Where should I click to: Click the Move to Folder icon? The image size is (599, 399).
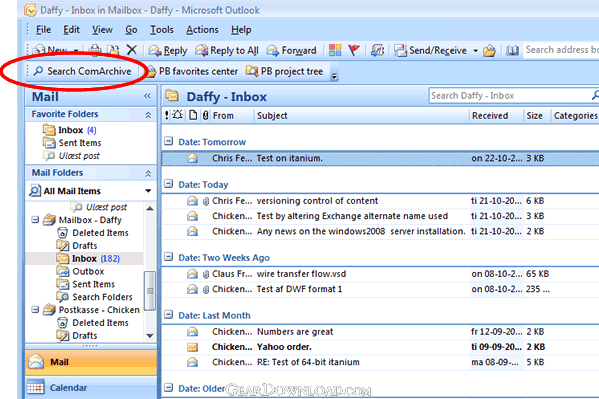(x=113, y=50)
